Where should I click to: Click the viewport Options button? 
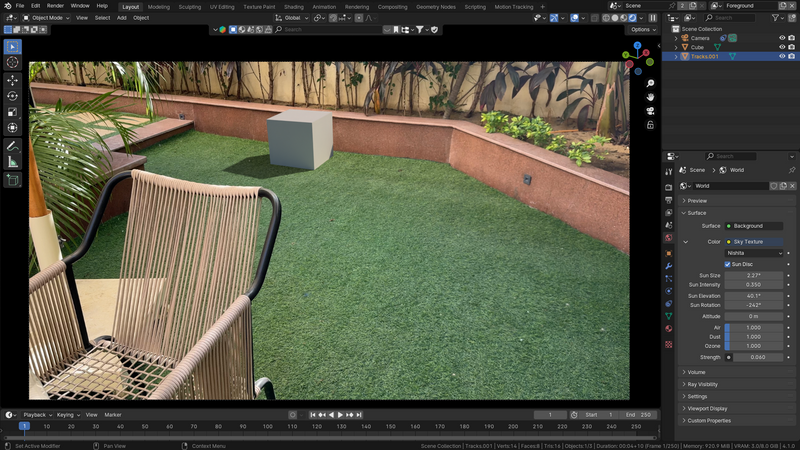pyautogui.click(x=642, y=29)
